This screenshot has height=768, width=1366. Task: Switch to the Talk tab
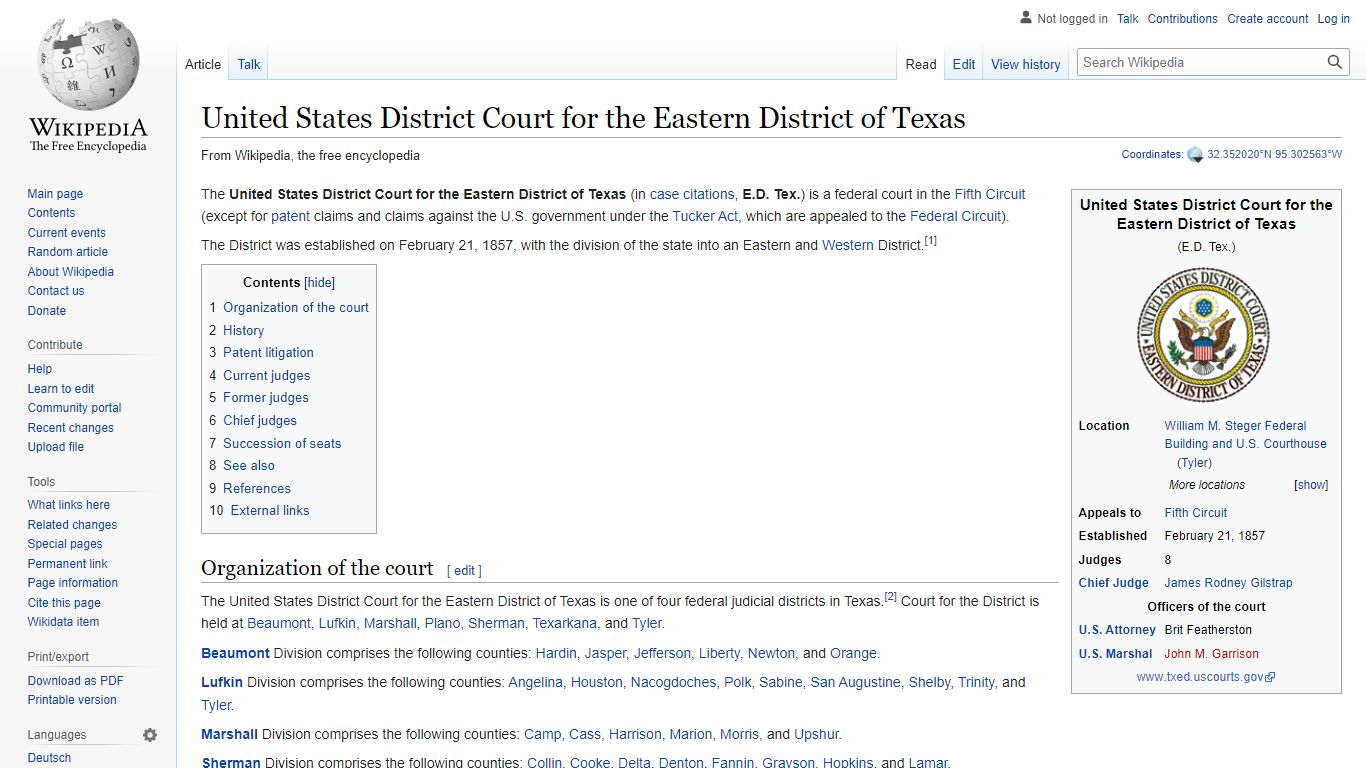point(249,64)
